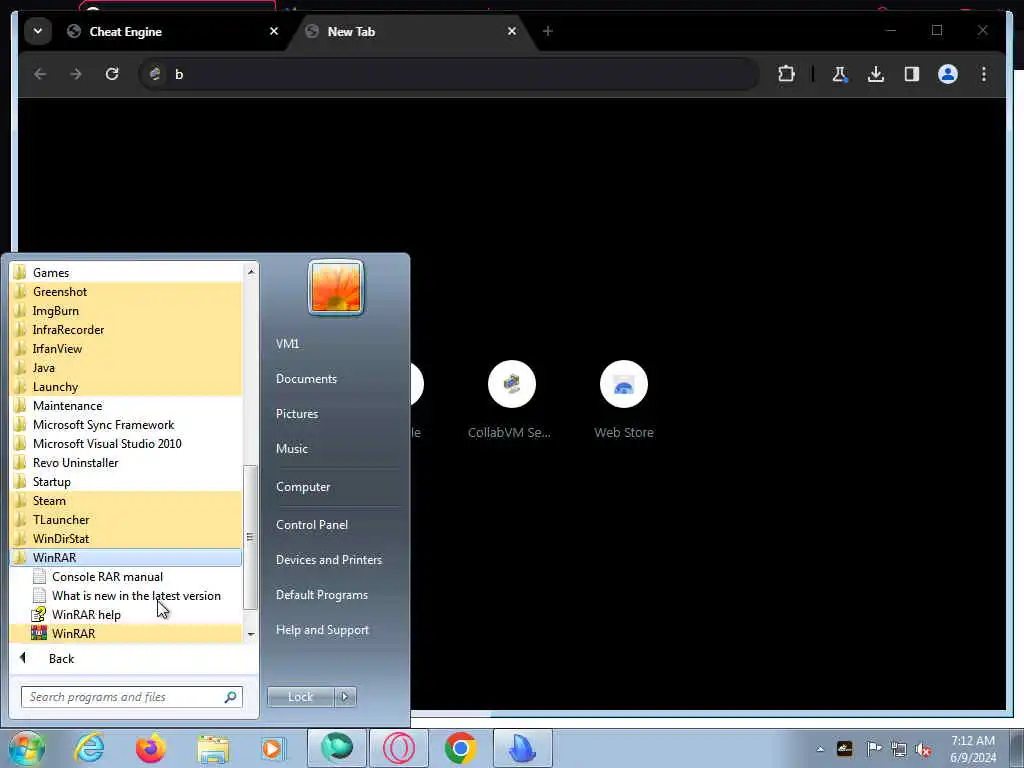Open Chrome Labs flask icon
Viewport: 1024px width, 768px height.
(840, 74)
